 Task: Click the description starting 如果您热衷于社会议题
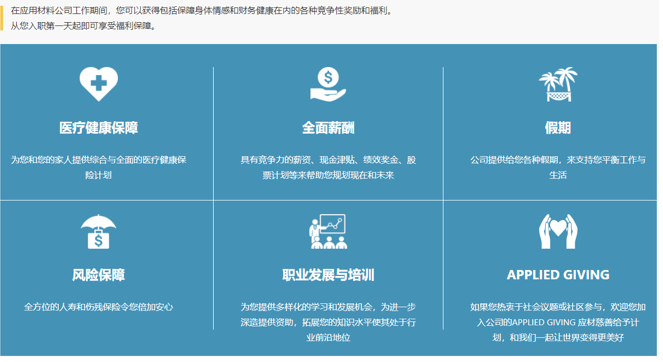(558, 322)
